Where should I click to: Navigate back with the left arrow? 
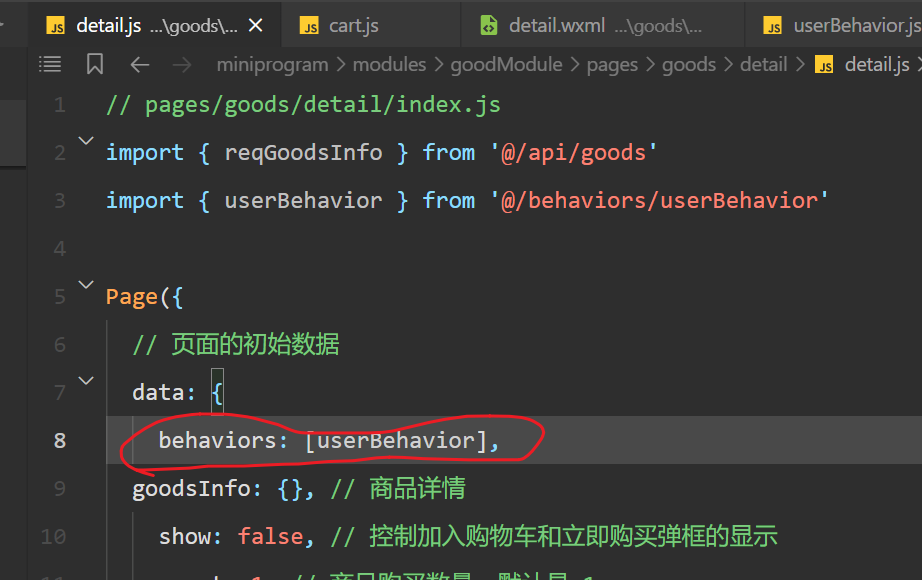(140, 65)
